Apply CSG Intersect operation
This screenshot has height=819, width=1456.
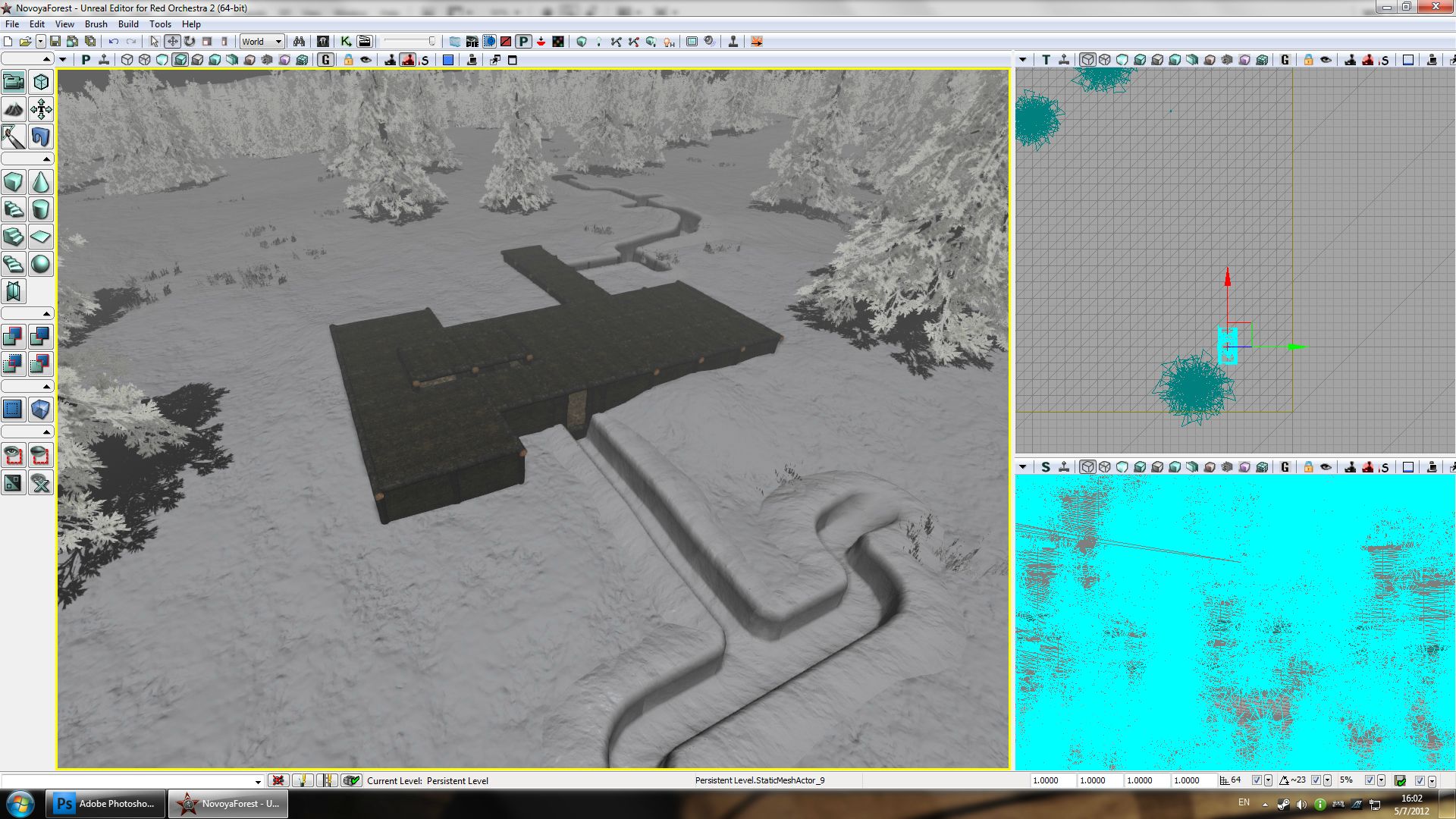point(14,364)
